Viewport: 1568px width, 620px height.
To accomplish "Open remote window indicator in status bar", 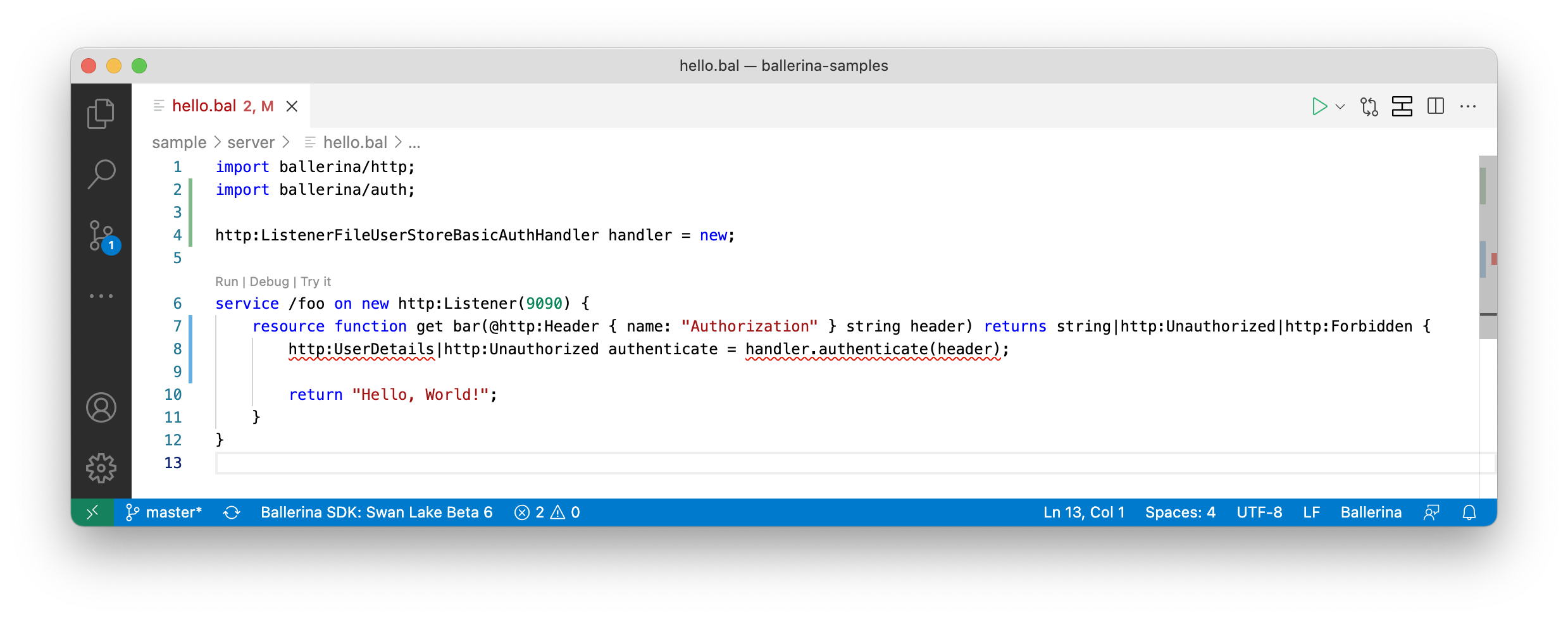I will point(92,512).
